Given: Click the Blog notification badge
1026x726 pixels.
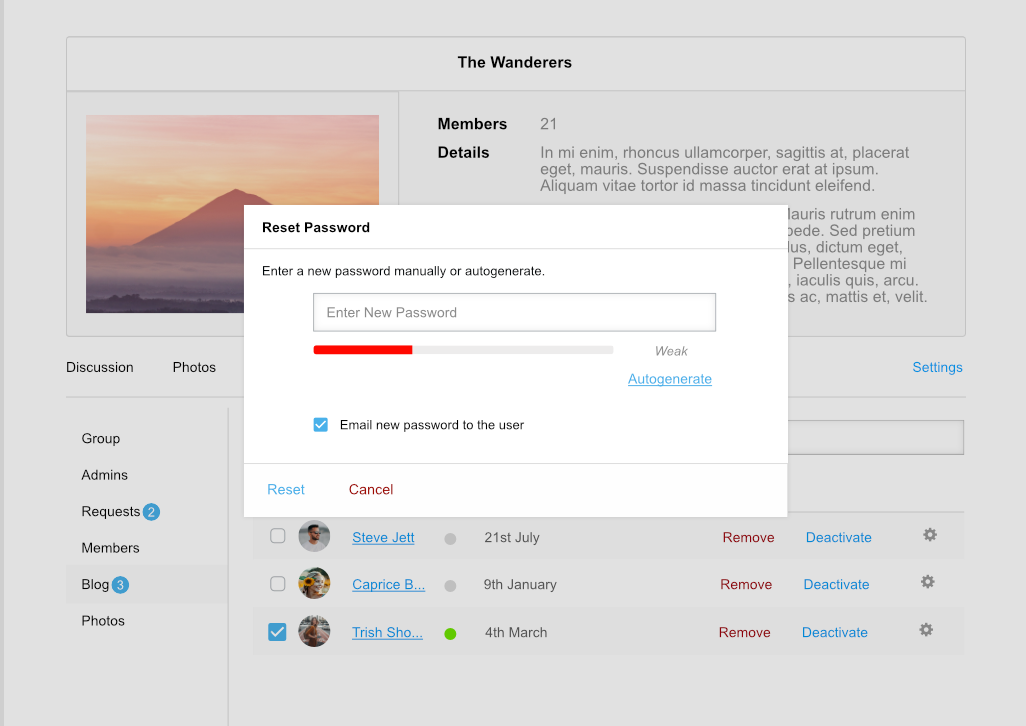Looking at the screenshot, I should click(x=120, y=585).
